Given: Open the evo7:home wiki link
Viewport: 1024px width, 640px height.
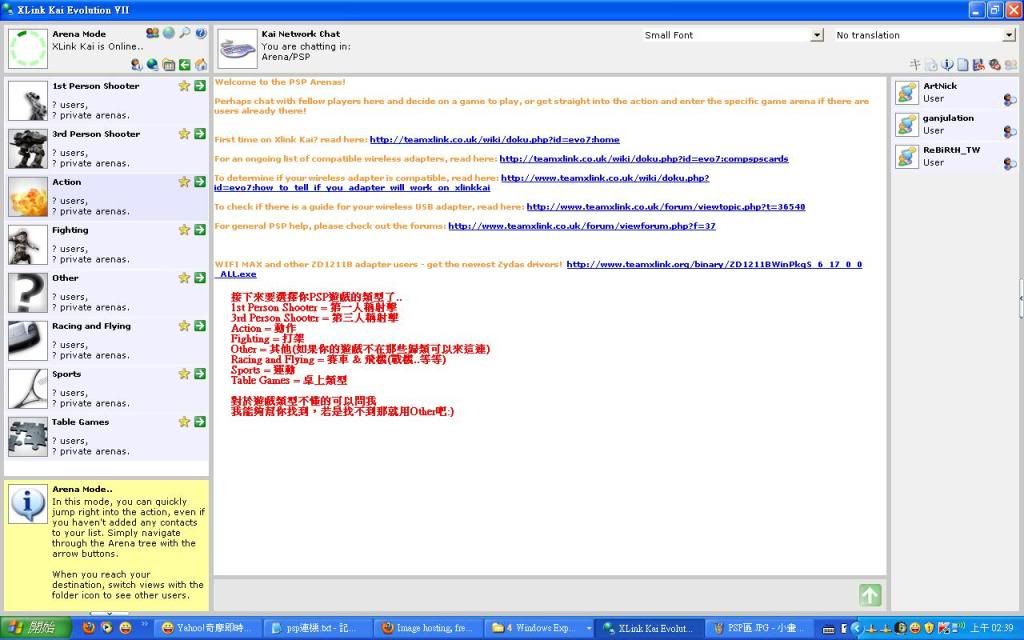Looking at the screenshot, I should coord(494,139).
